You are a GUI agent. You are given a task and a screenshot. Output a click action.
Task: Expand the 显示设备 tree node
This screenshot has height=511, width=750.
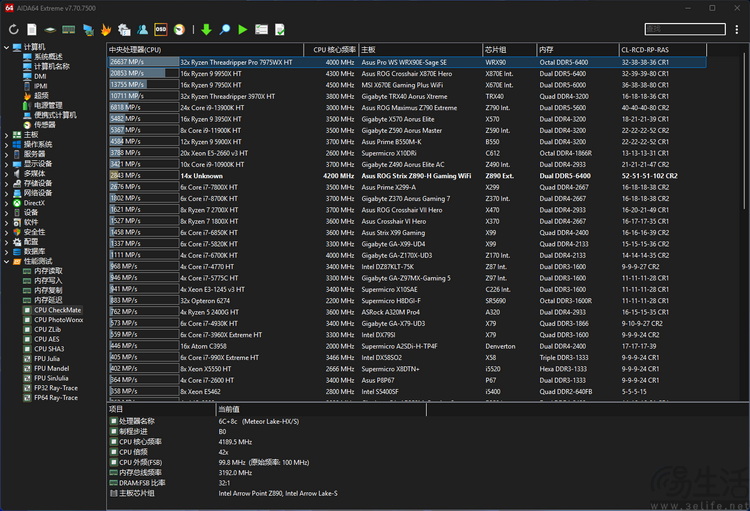[6, 164]
